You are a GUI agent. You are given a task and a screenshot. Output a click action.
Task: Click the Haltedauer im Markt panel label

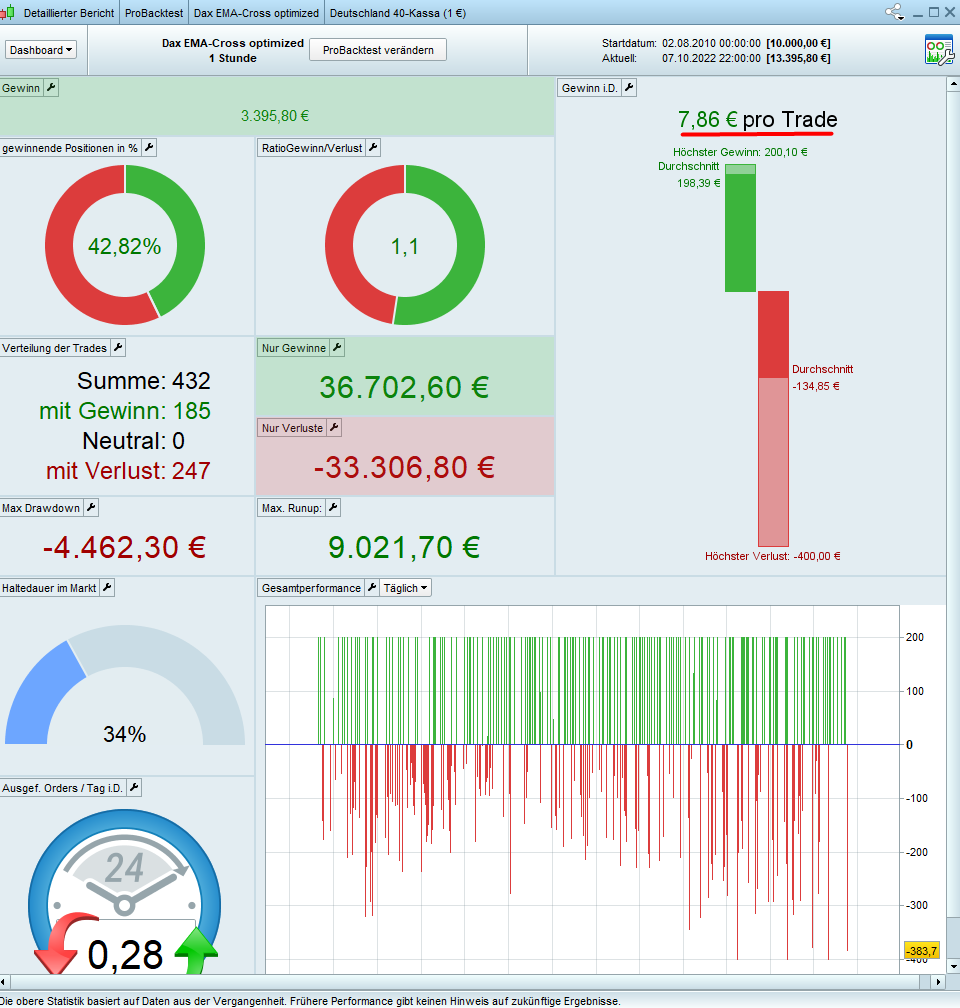[x=49, y=588]
